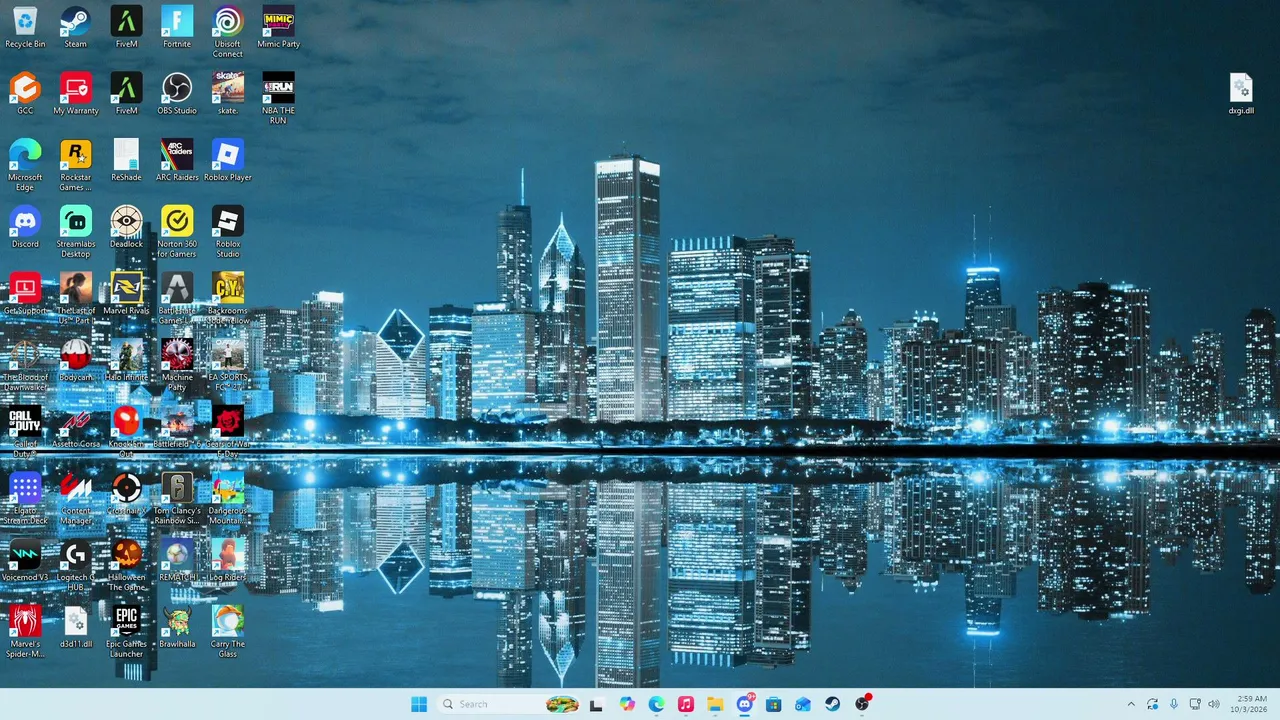
Task: Click the microphone icon in the system tray
Action: (x=1174, y=704)
